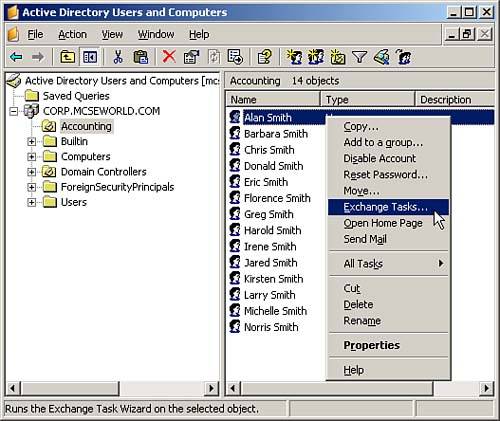The image size is (500, 421).
Task: Choose Send Mail from context menu
Action: (388, 239)
